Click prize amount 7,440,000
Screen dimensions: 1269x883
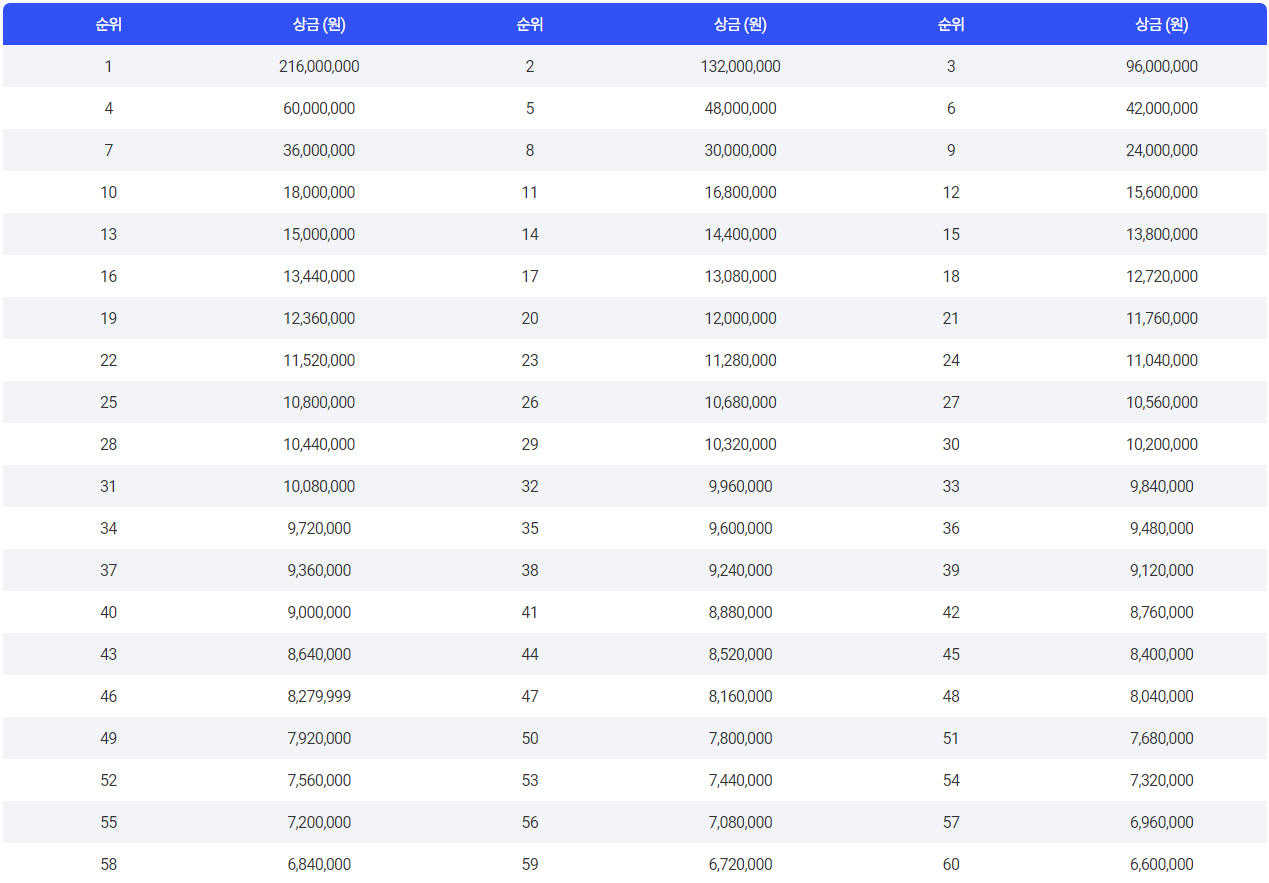(x=740, y=780)
